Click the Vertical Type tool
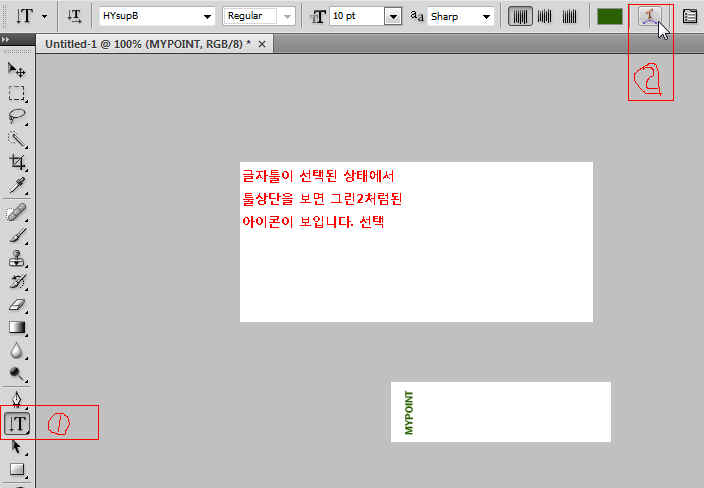Viewport: 704px width, 488px height. pos(18,423)
